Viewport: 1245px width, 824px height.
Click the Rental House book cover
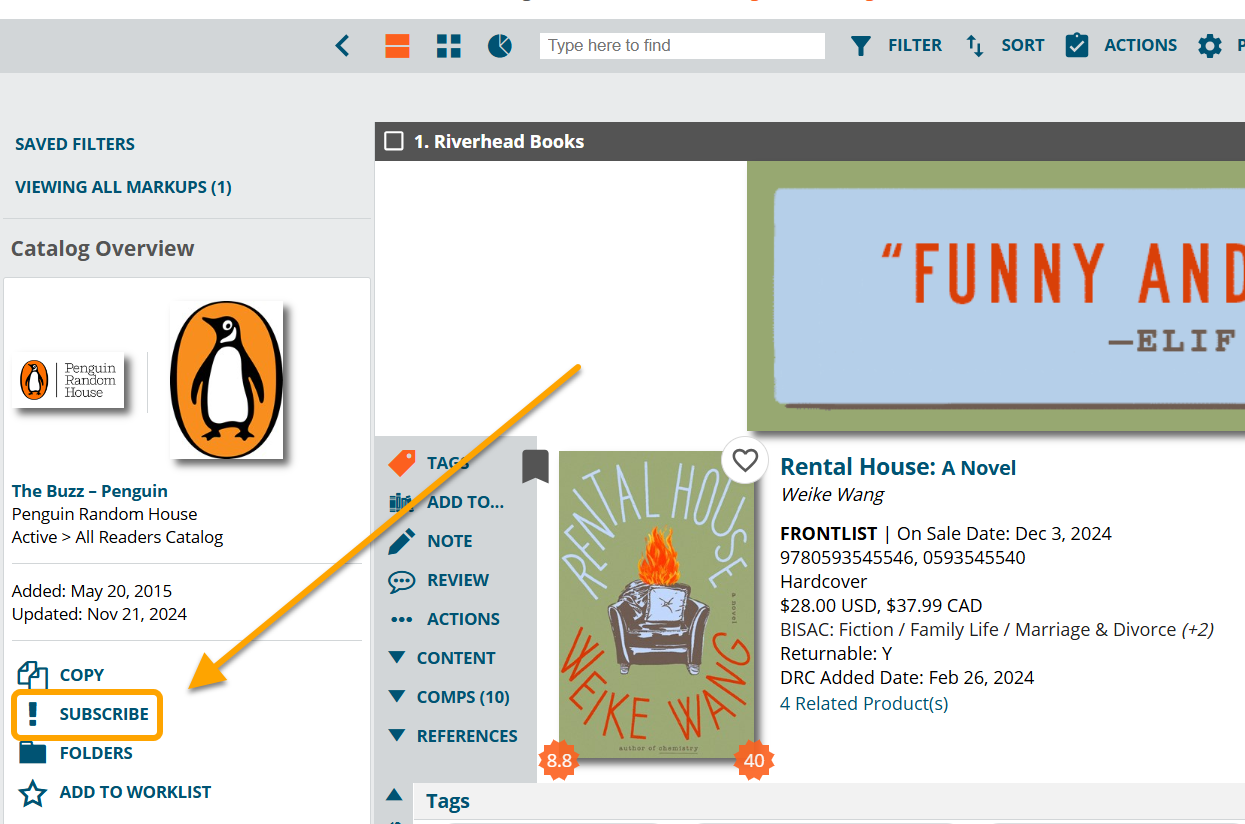656,604
